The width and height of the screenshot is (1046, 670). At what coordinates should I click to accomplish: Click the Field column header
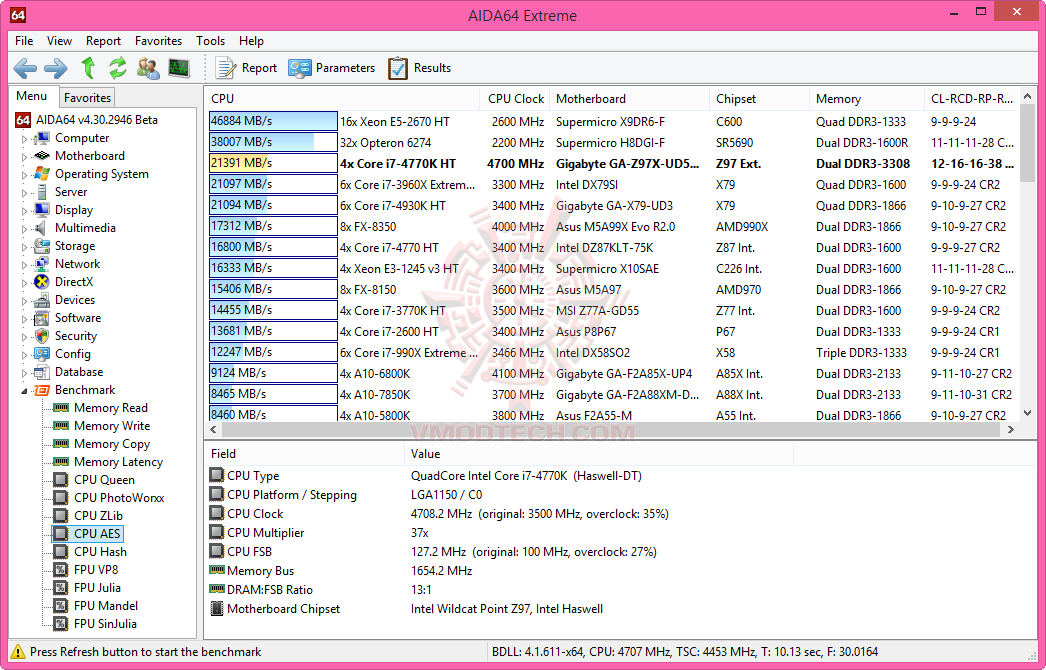[304, 454]
